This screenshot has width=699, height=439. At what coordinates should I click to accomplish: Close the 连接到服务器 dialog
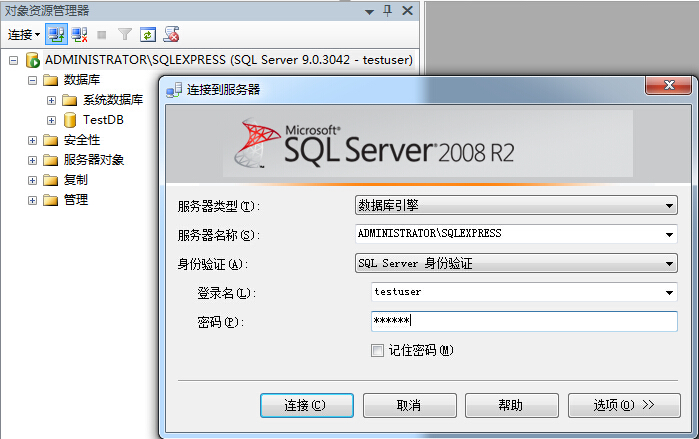668,85
